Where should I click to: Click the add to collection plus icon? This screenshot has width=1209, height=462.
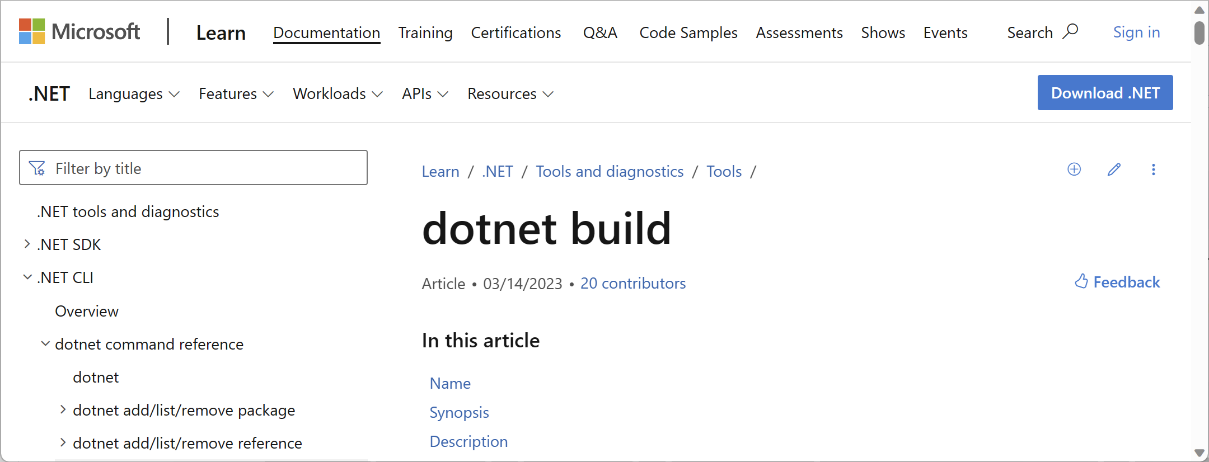tap(1074, 170)
